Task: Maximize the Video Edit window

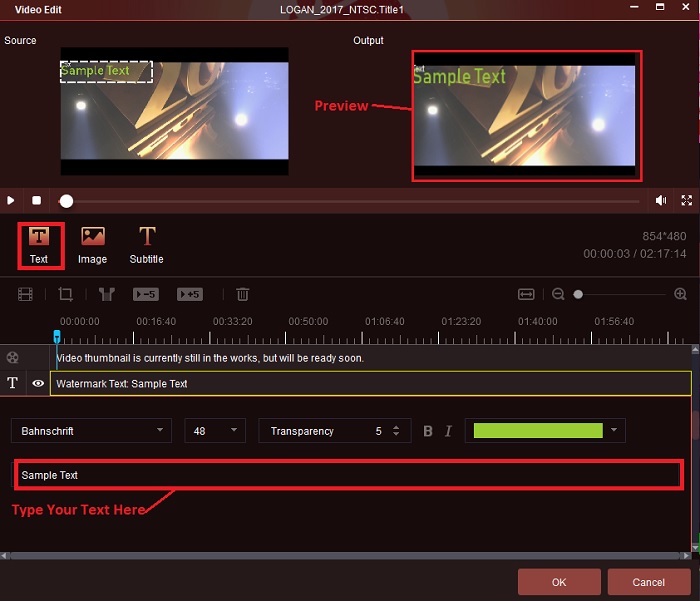Action: (660, 7)
